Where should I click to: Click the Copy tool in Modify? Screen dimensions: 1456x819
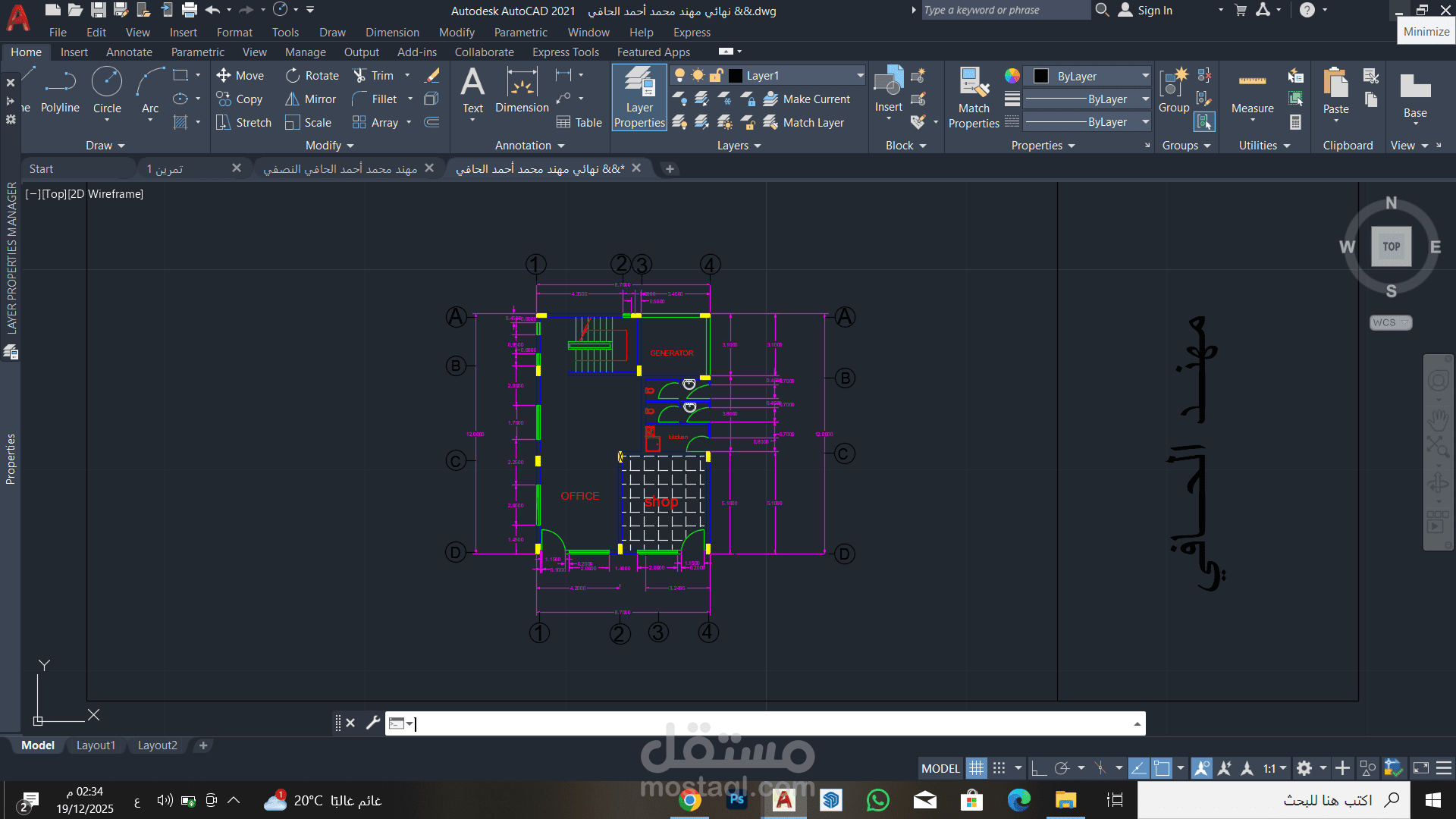(240, 99)
